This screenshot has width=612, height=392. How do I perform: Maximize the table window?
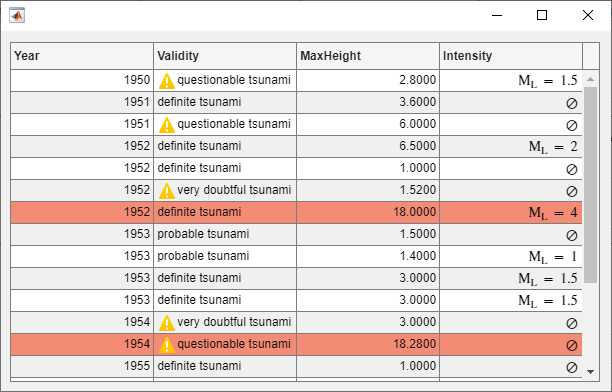[542, 15]
